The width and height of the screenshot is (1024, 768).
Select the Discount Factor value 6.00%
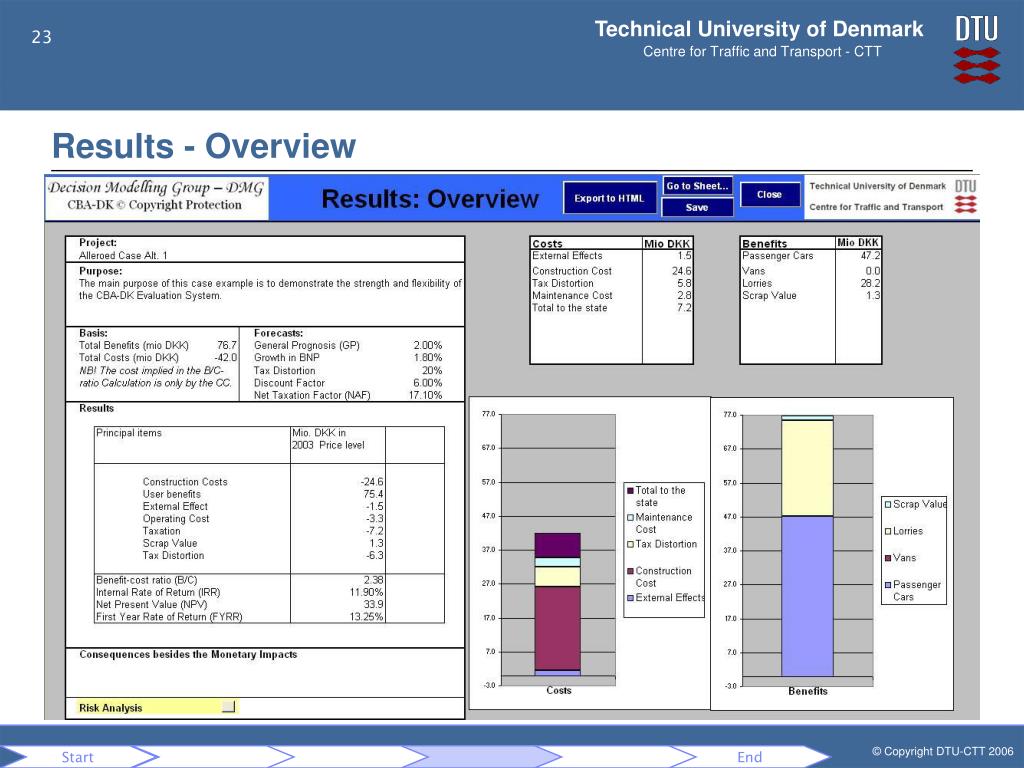[x=428, y=383]
